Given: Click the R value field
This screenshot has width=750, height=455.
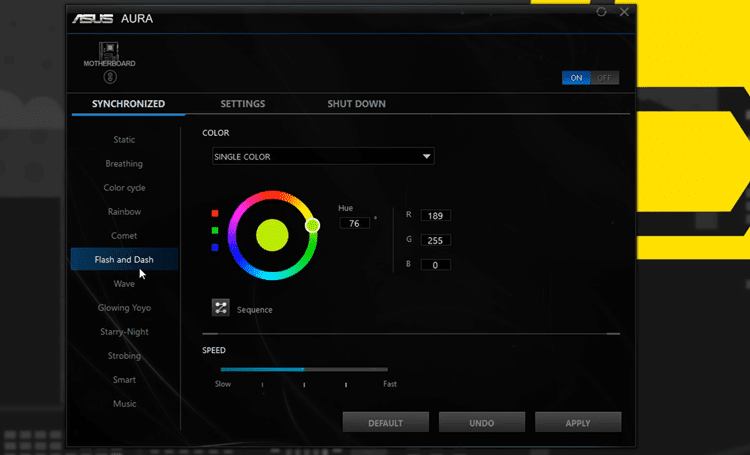Looking at the screenshot, I should (435, 215).
